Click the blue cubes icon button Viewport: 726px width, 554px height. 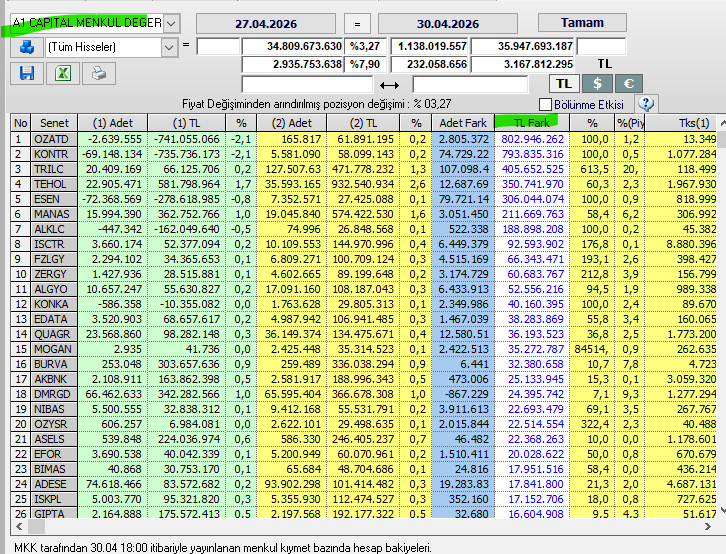point(27,47)
